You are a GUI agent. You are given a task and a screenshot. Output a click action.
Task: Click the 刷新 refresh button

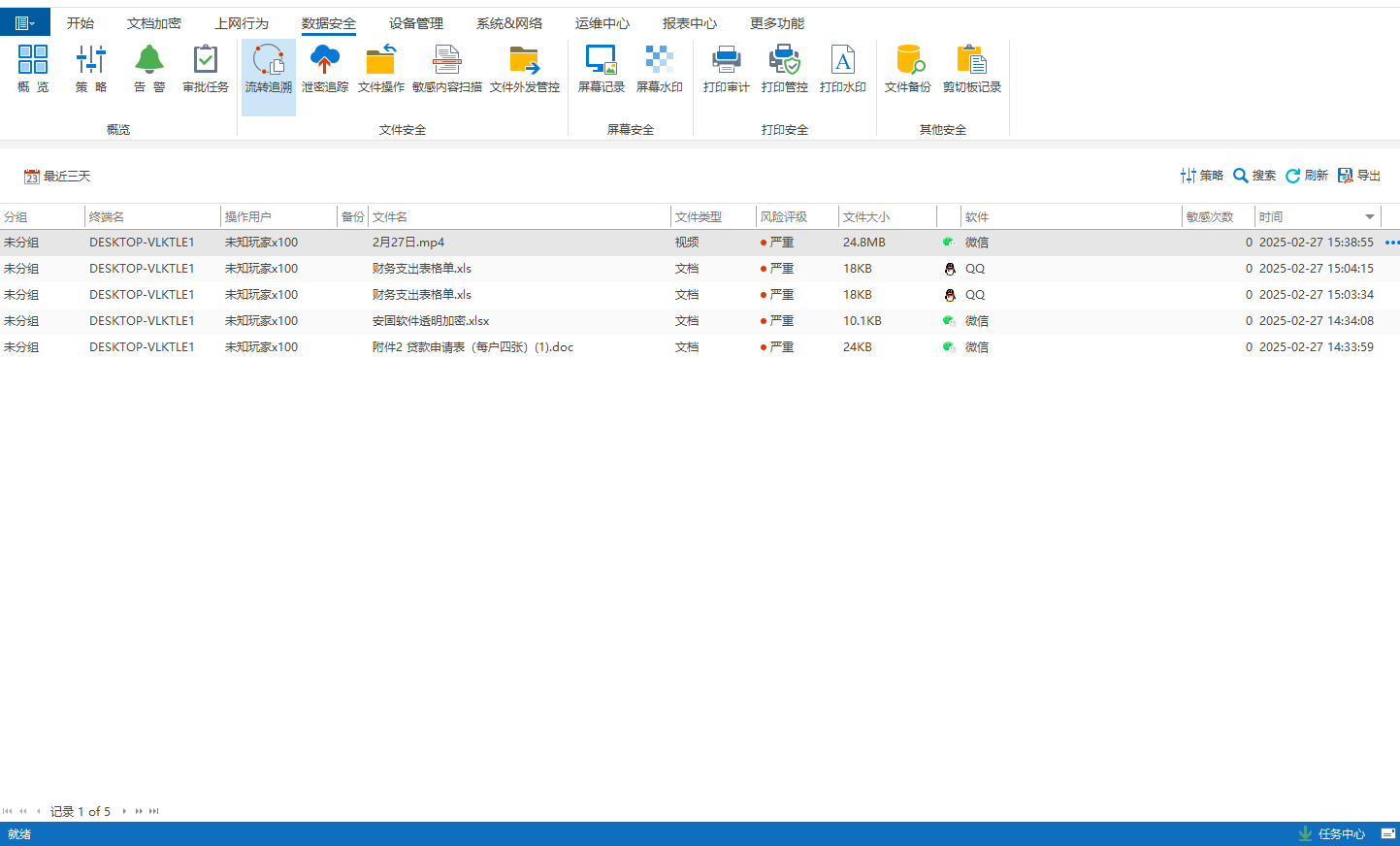(1307, 176)
